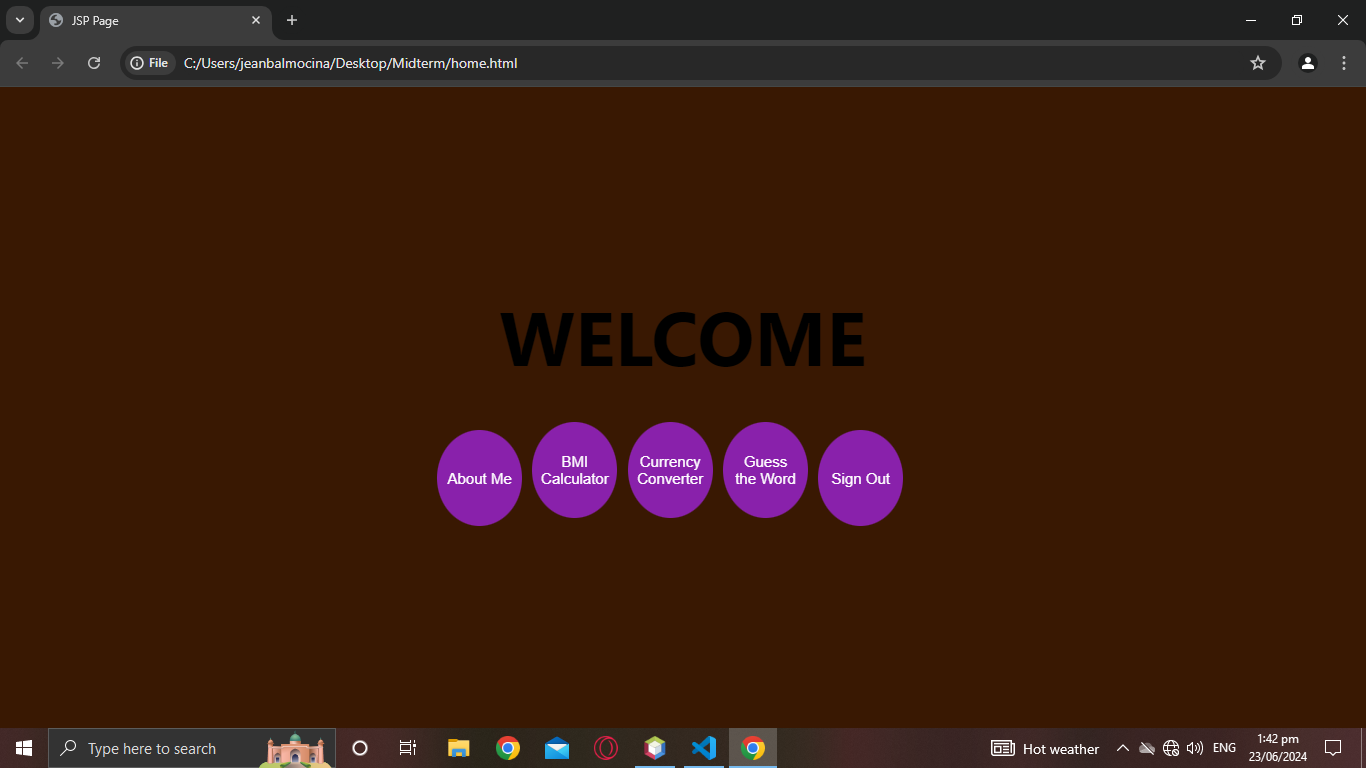Image resolution: width=1366 pixels, height=768 pixels.
Task: Bookmark this page with the star icon
Action: click(x=1258, y=63)
